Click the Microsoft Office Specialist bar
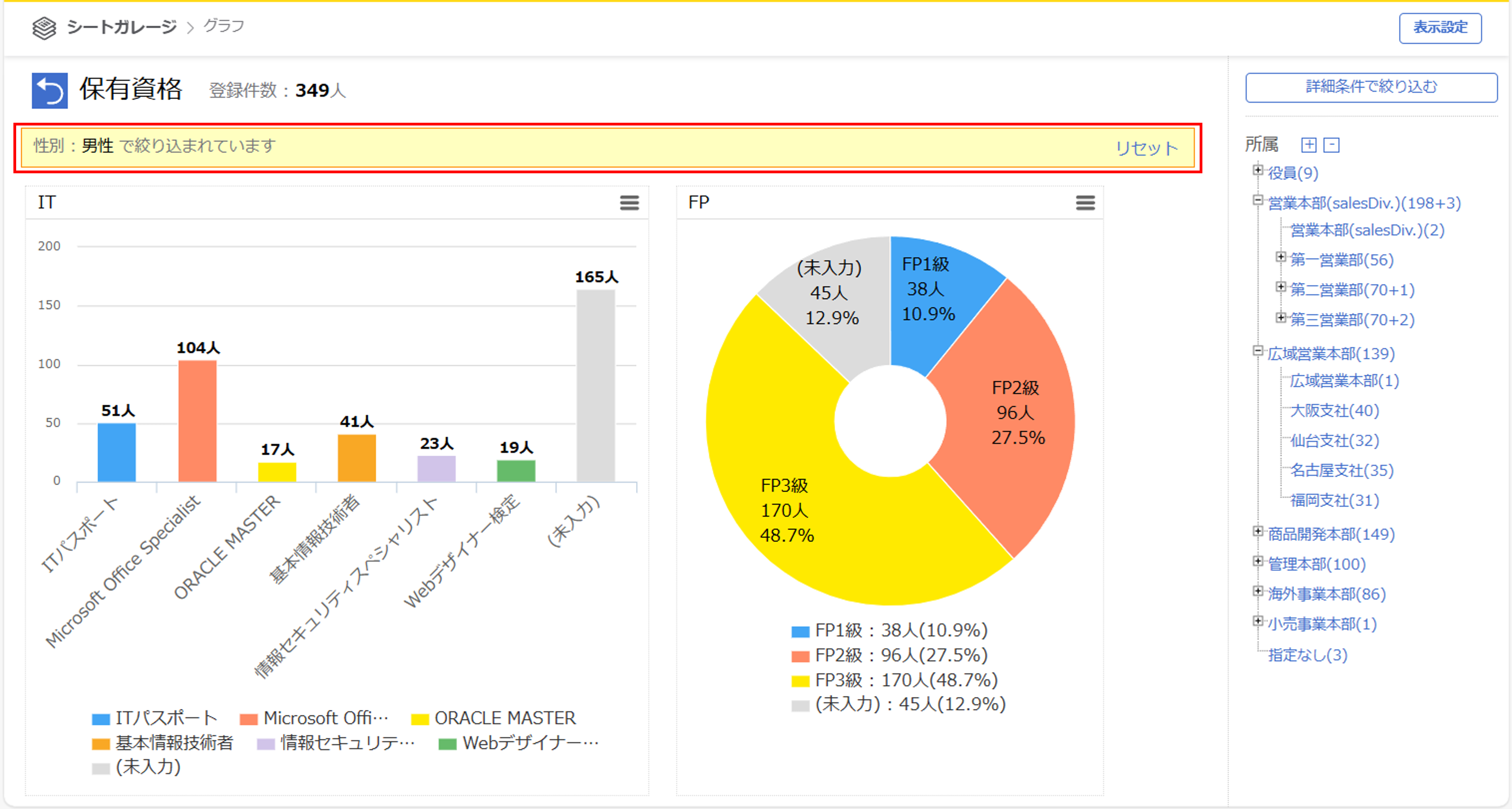The width and height of the screenshot is (1512, 809). coord(197,420)
